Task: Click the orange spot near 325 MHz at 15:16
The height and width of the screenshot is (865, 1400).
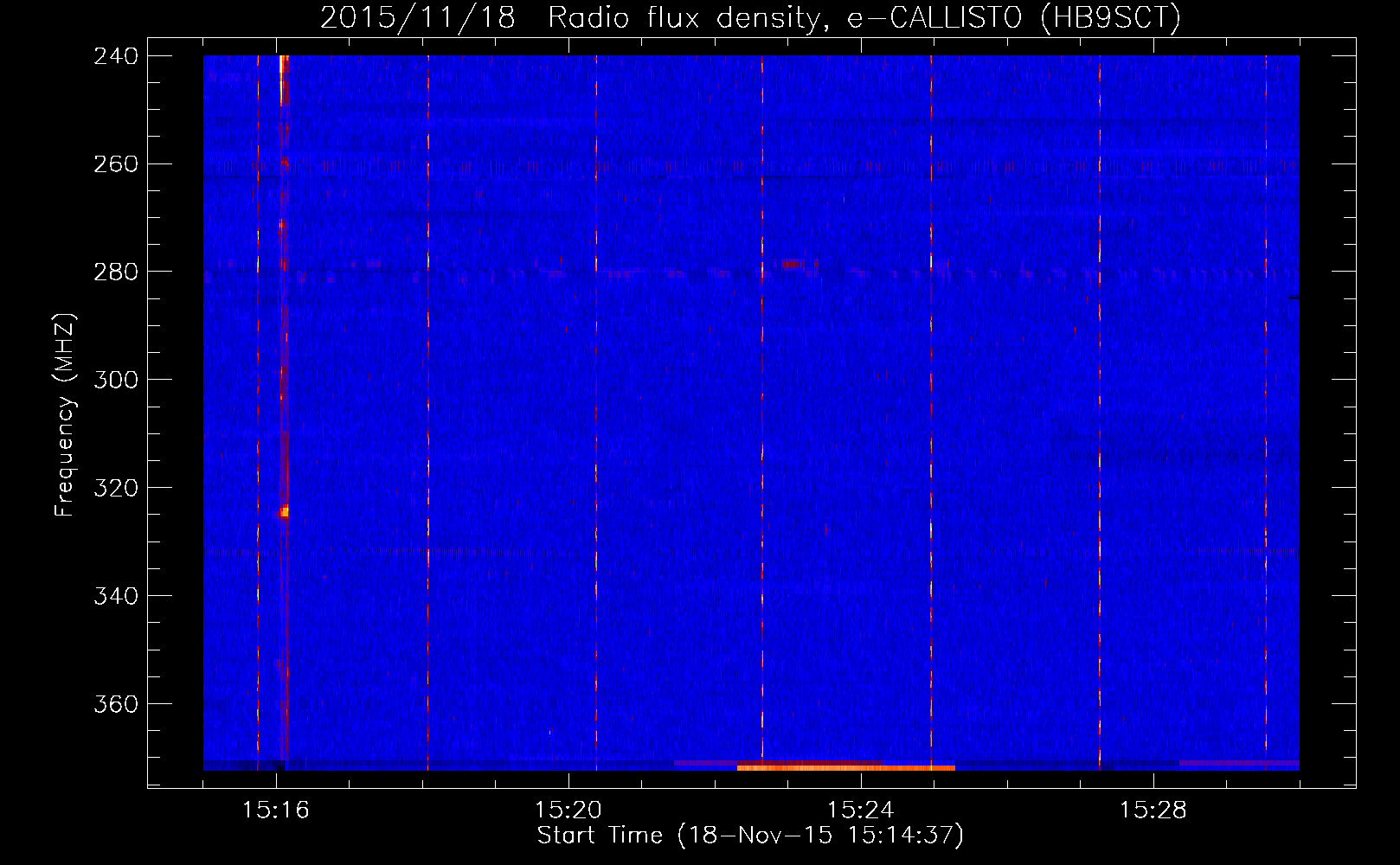Action: (x=284, y=512)
